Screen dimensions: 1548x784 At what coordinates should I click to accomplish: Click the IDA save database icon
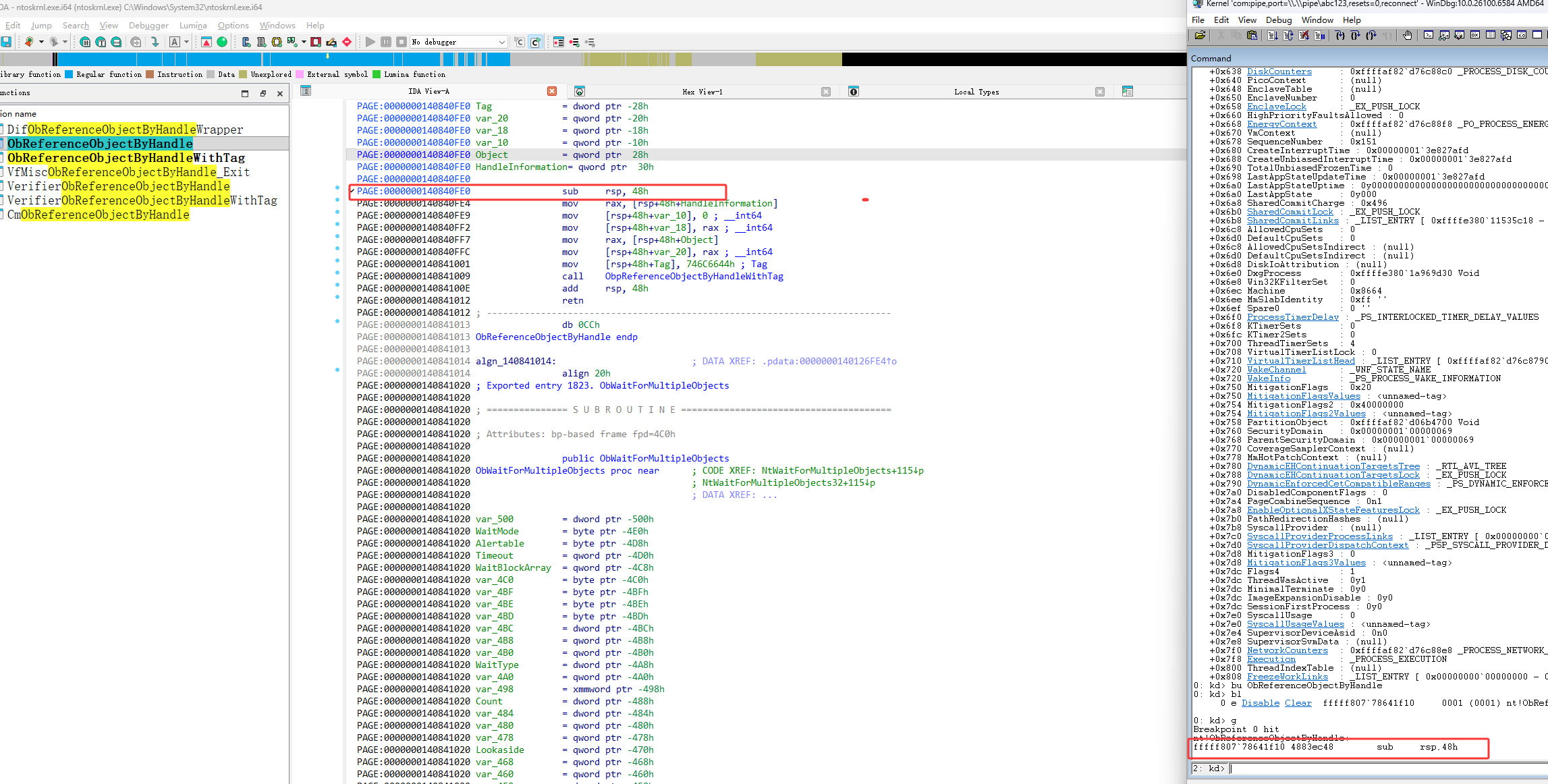(x=6, y=42)
